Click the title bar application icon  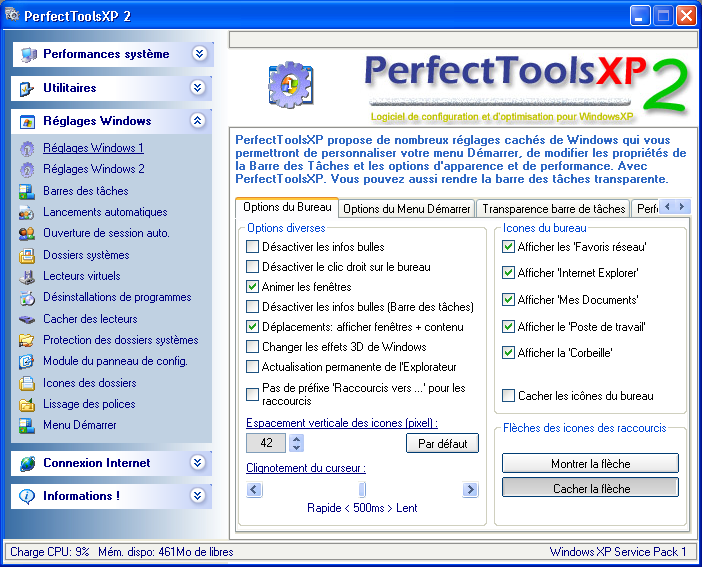pyautogui.click(x=13, y=15)
